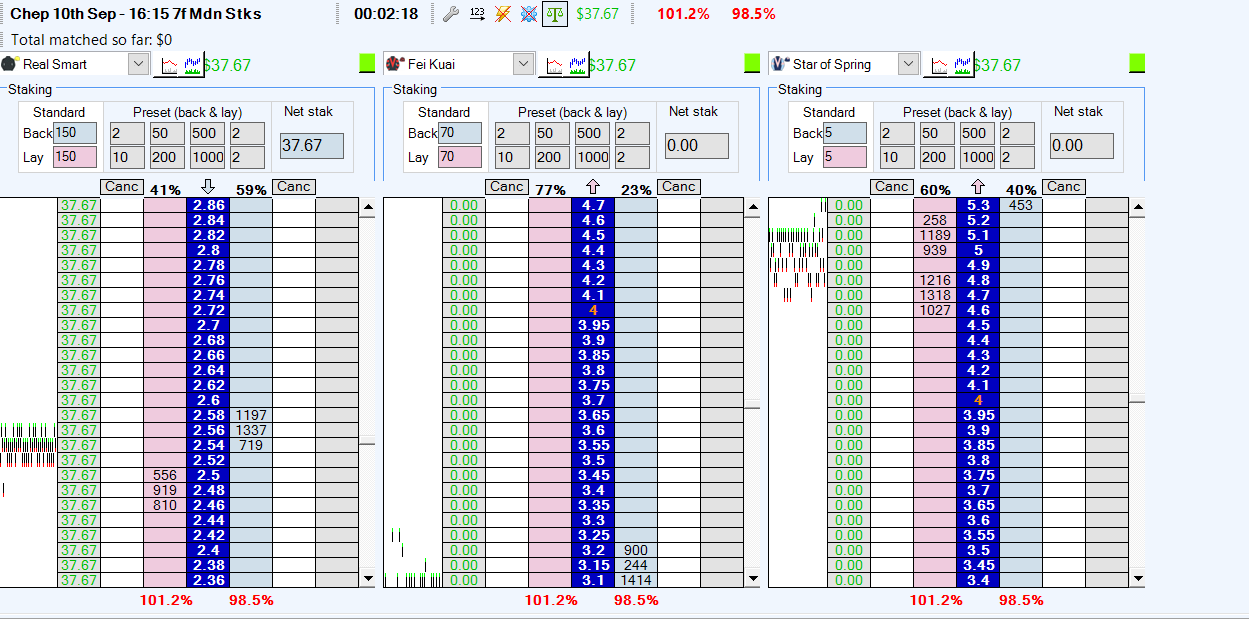Click price 5.1 in Star of Spring ladder
1249x619 pixels.
(978, 235)
